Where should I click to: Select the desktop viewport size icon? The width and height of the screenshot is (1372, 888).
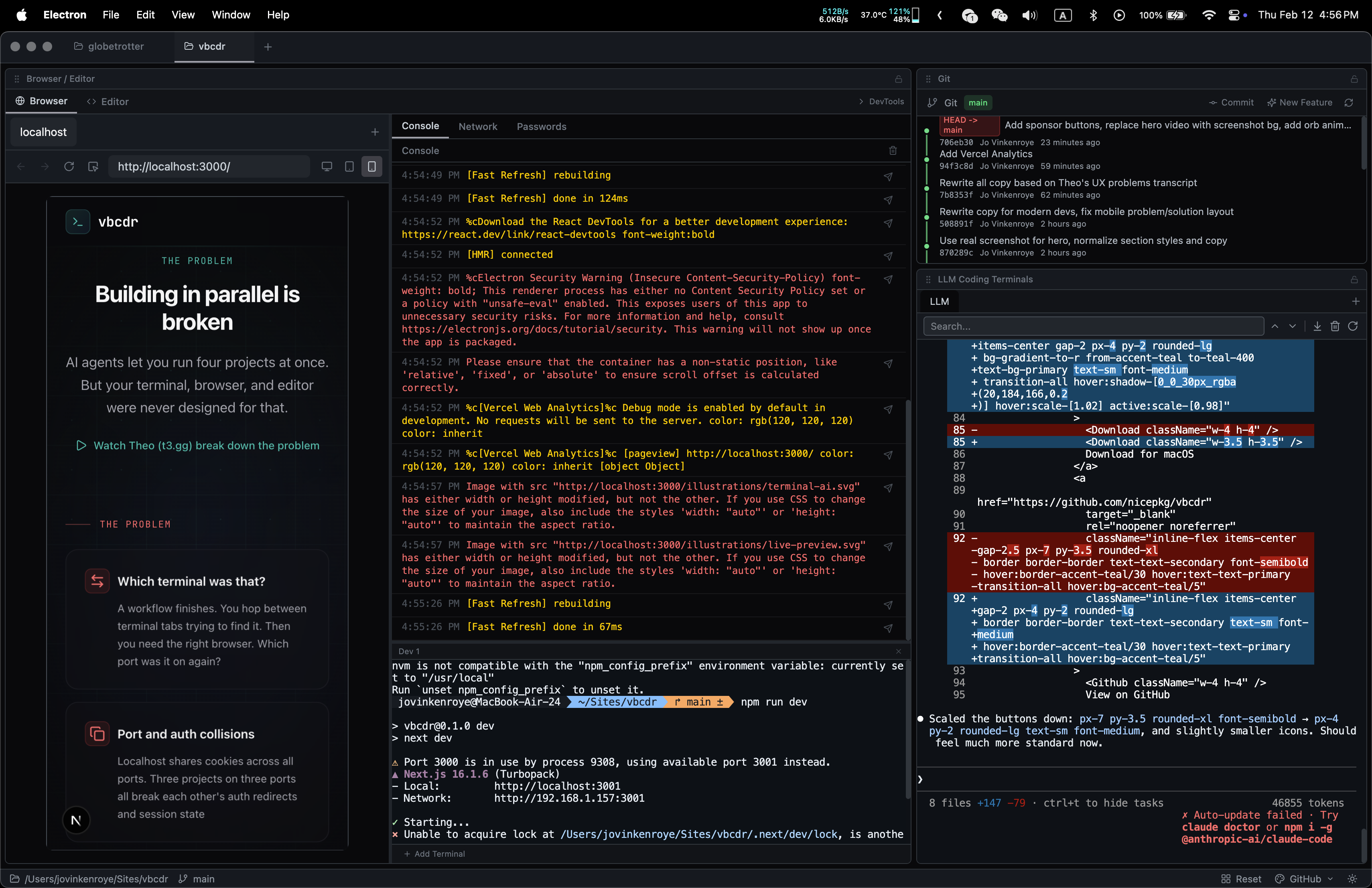click(327, 166)
